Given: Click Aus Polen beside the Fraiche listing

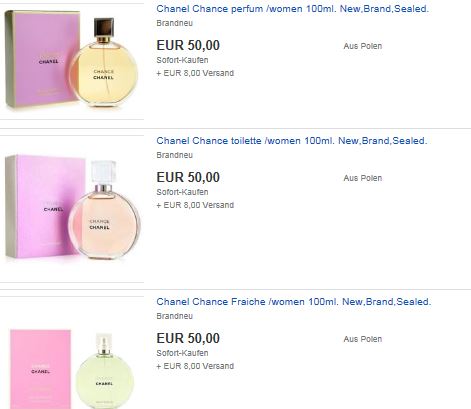Looking at the screenshot, I should coord(363,339).
